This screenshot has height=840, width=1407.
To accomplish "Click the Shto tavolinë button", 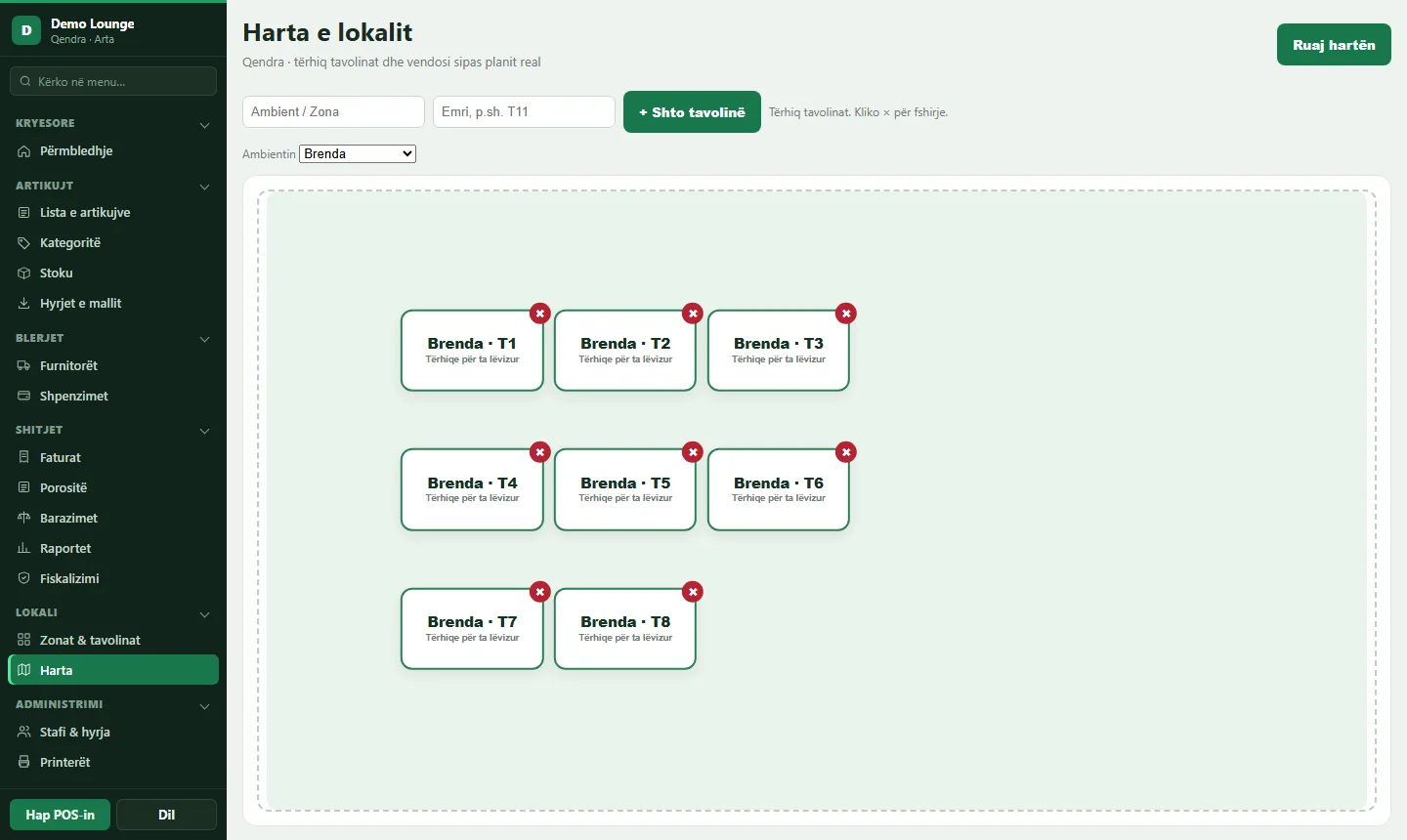I will [x=692, y=112].
